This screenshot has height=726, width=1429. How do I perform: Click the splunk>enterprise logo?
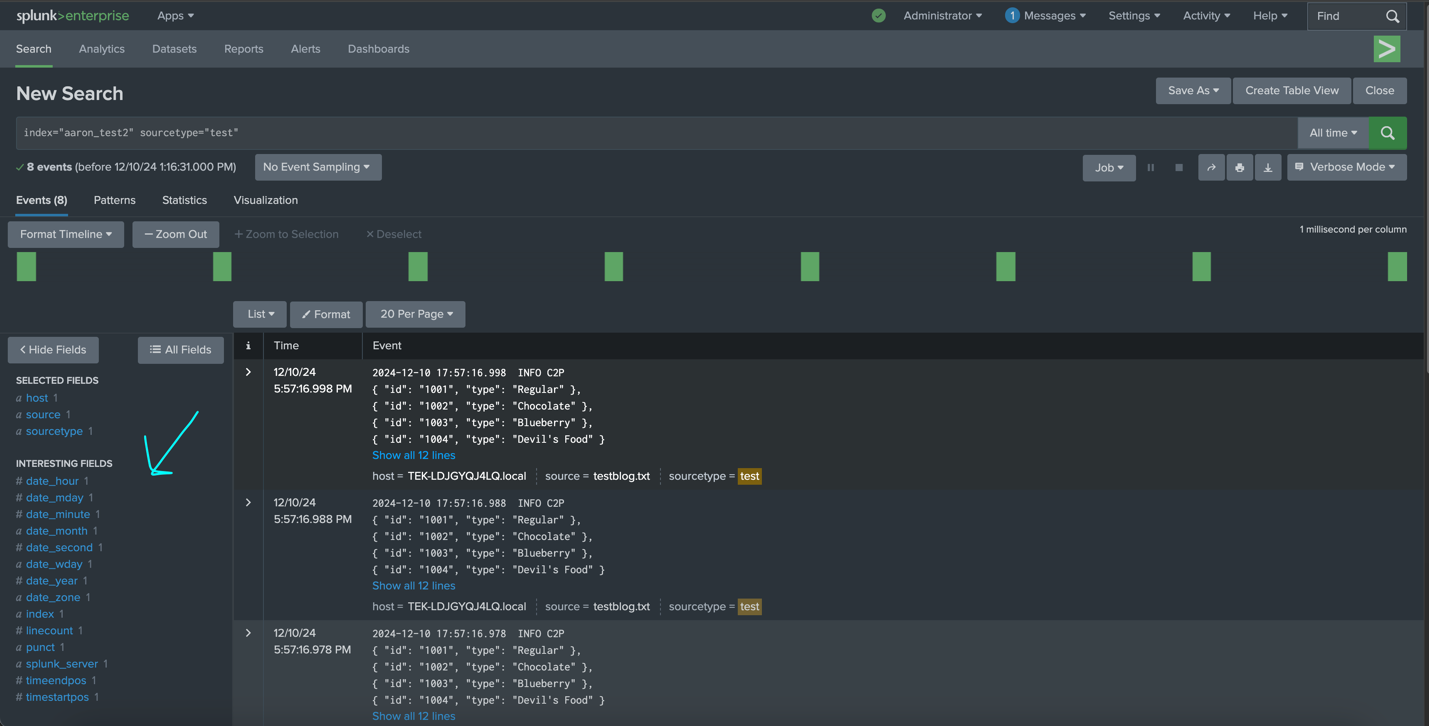tap(71, 15)
